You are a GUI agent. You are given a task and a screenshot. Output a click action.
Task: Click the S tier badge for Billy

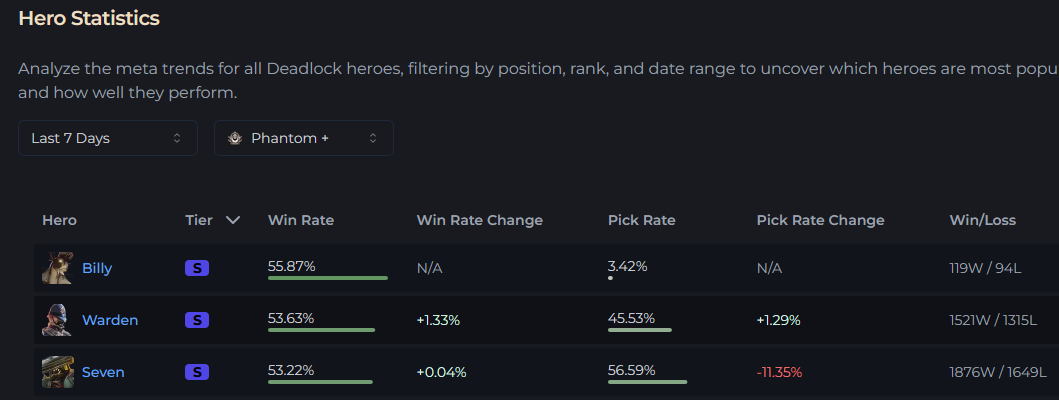point(197,268)
